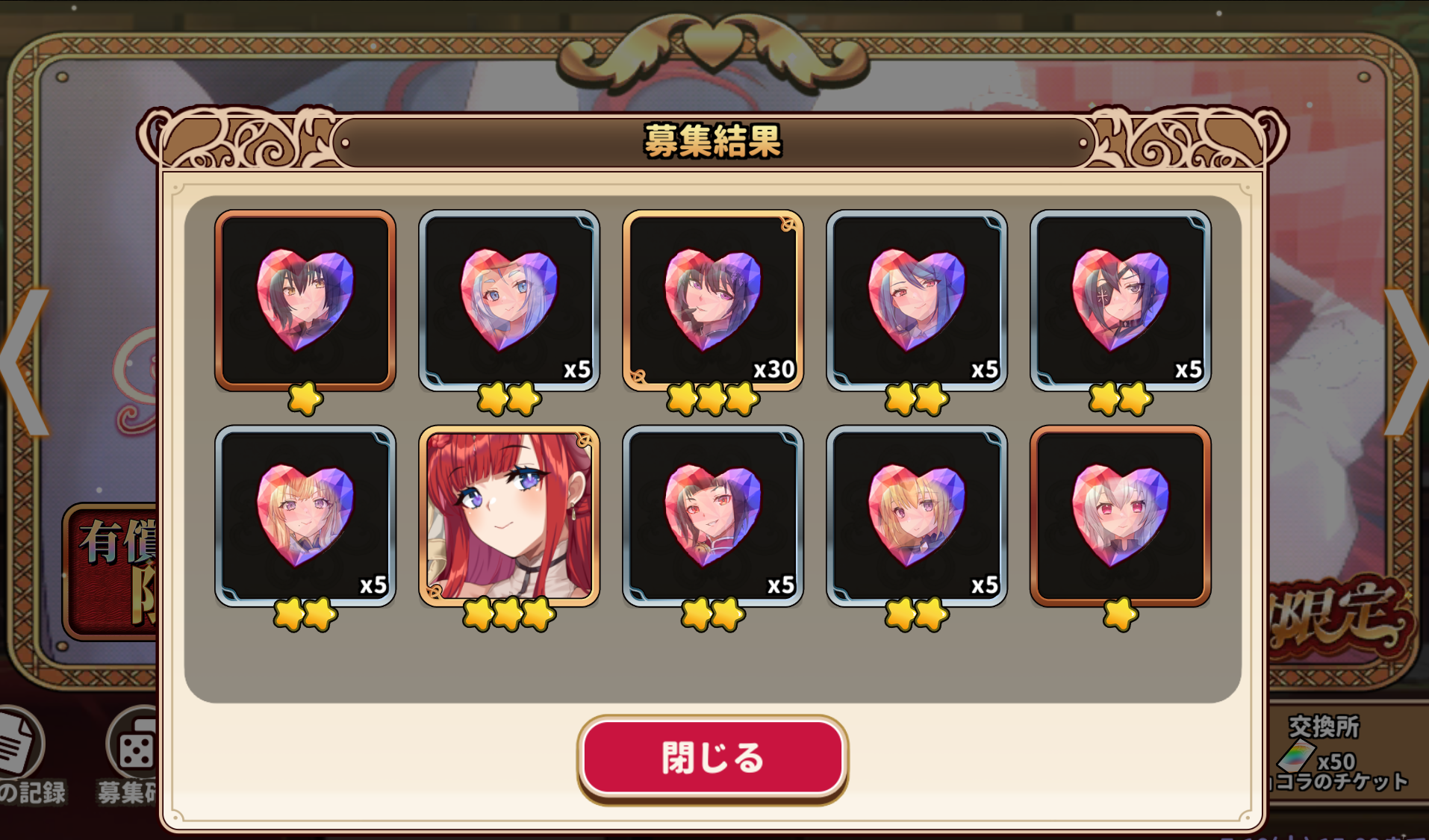The height and width of the screenshot is (840, 1429).
Task: Select the blonde x5 gem at bottom-left
Action: point(305,516)
